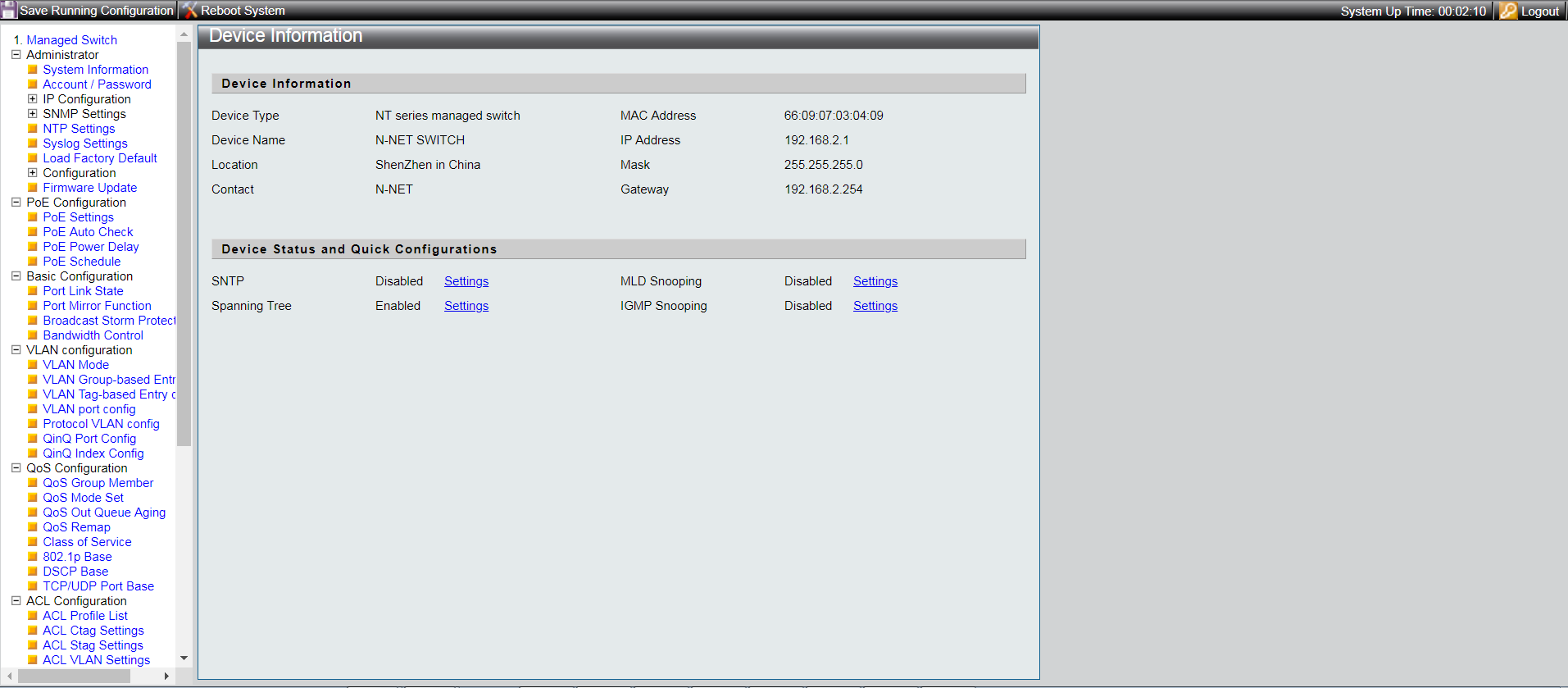
Task: Click the orange icon beside Bandwidth Control
Action: (x=33, y=335)
